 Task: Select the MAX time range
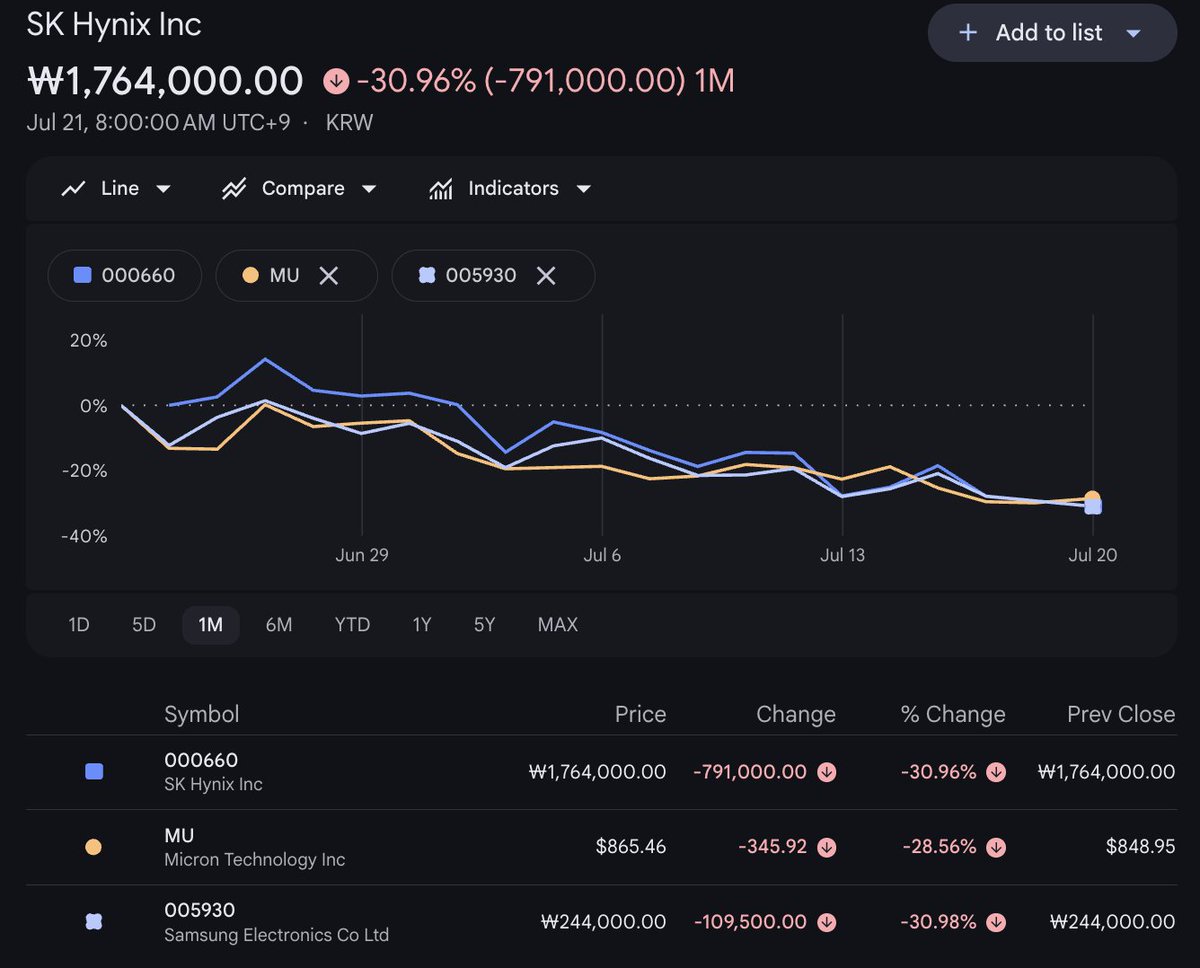pyautogui.click(x=558, y=625)
